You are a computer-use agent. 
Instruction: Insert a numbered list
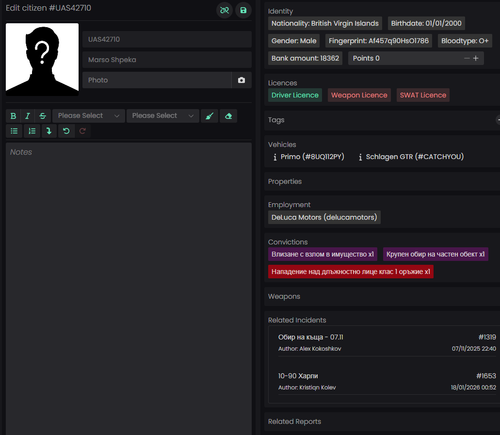tap(32, 131)
